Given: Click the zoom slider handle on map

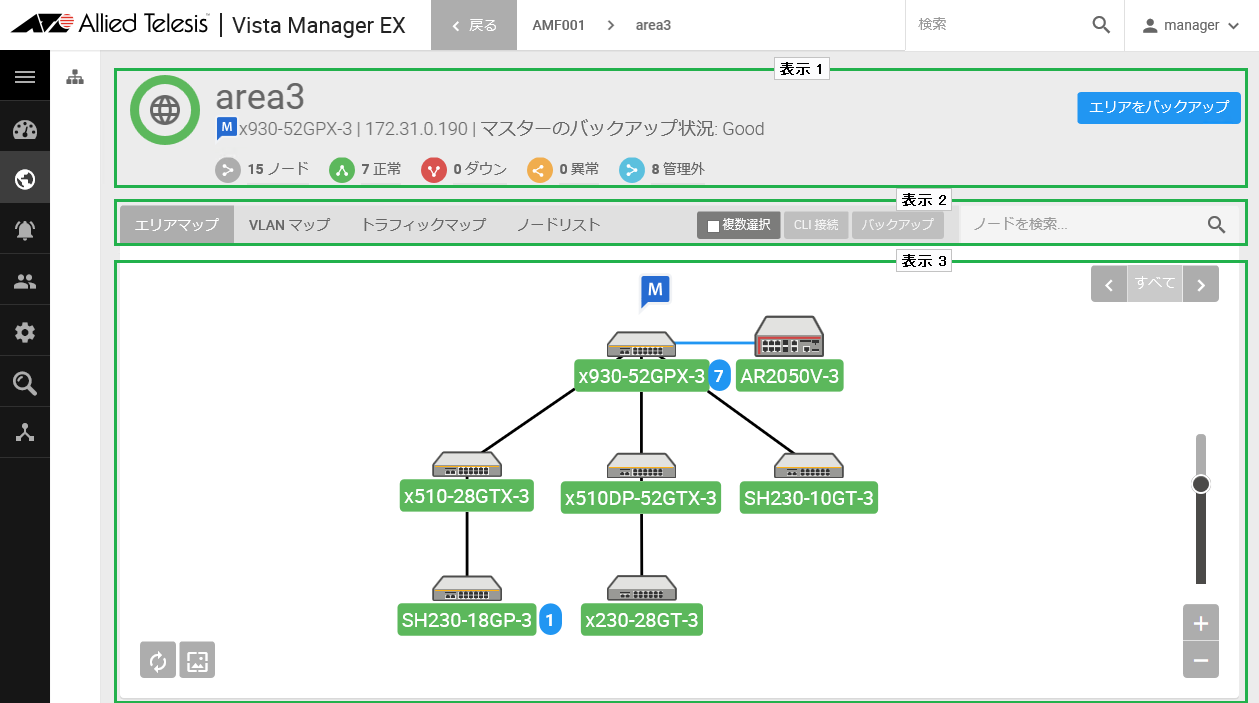Looking at the screenshot, I should (1201, 484).
